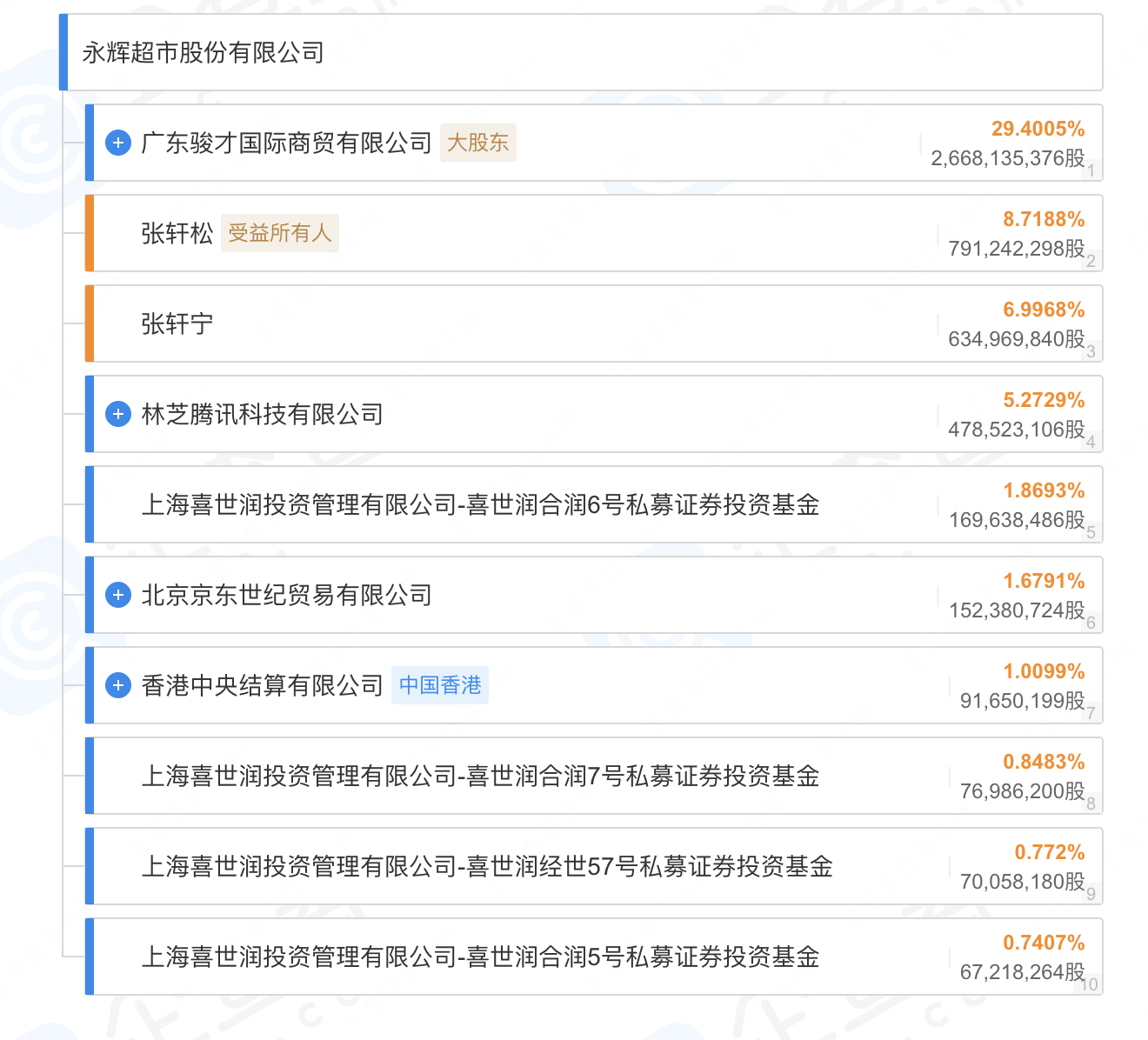
Task: Click the 29.4005% shareholding percentage
Action: point(1038,129)
